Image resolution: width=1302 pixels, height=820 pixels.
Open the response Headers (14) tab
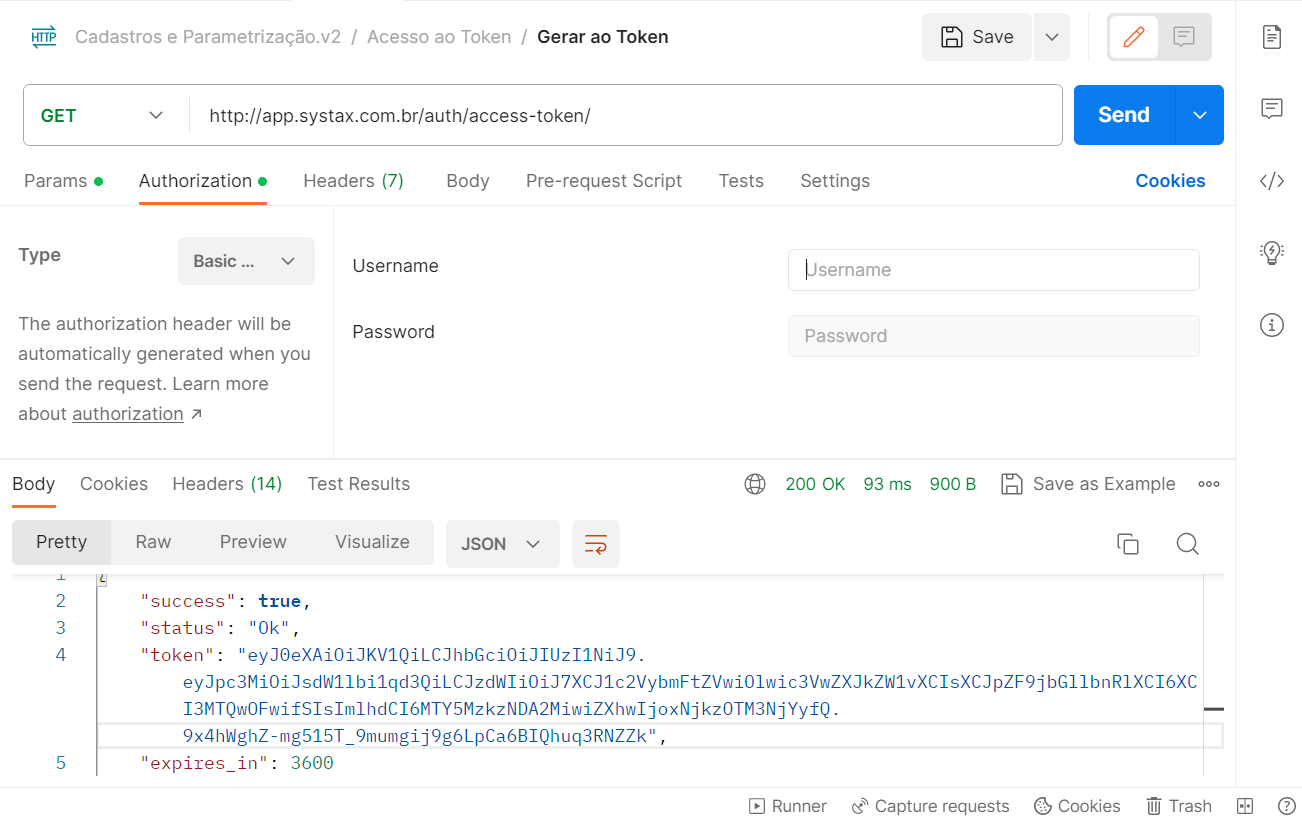[x=227, y=484]
